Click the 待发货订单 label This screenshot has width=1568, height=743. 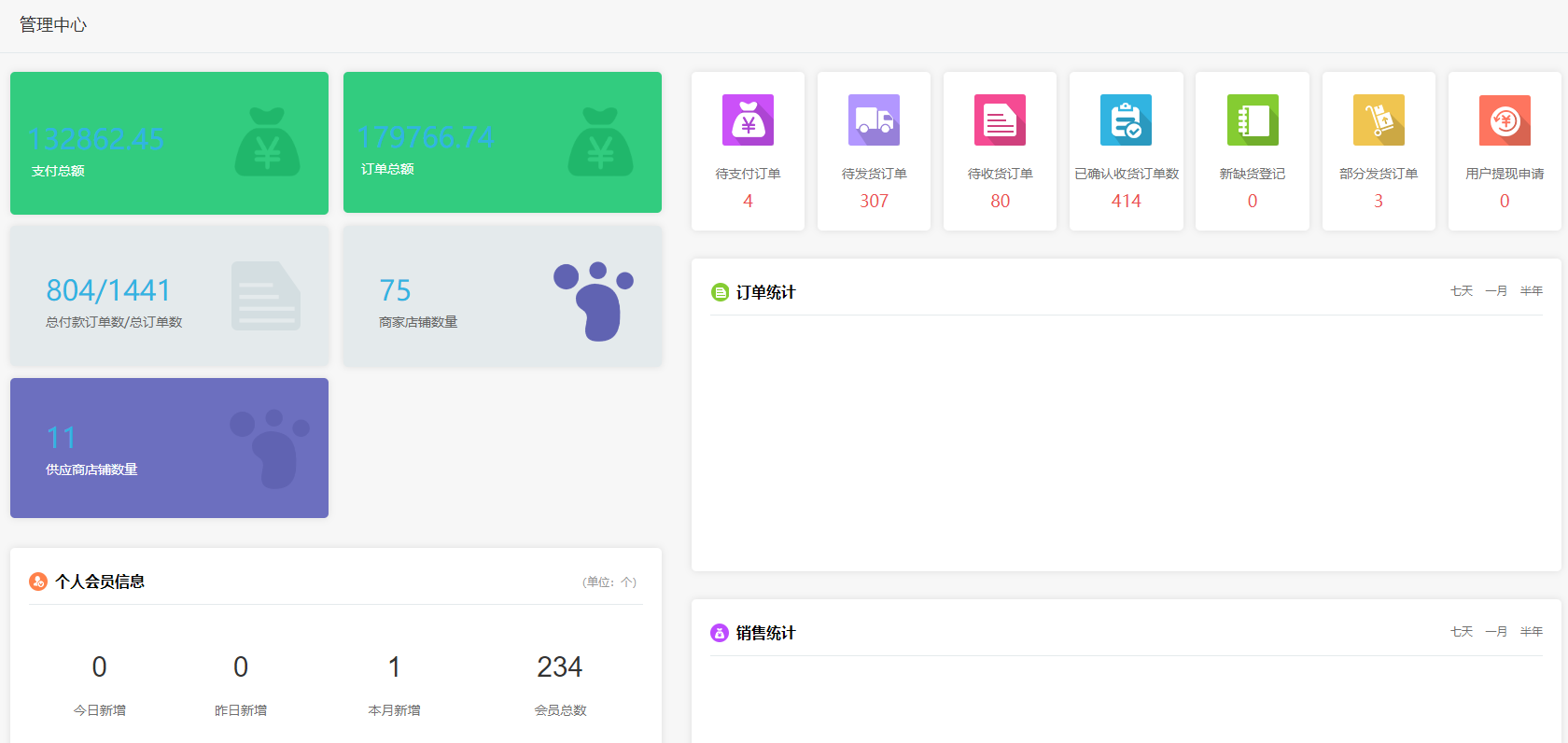click(874, 174)
